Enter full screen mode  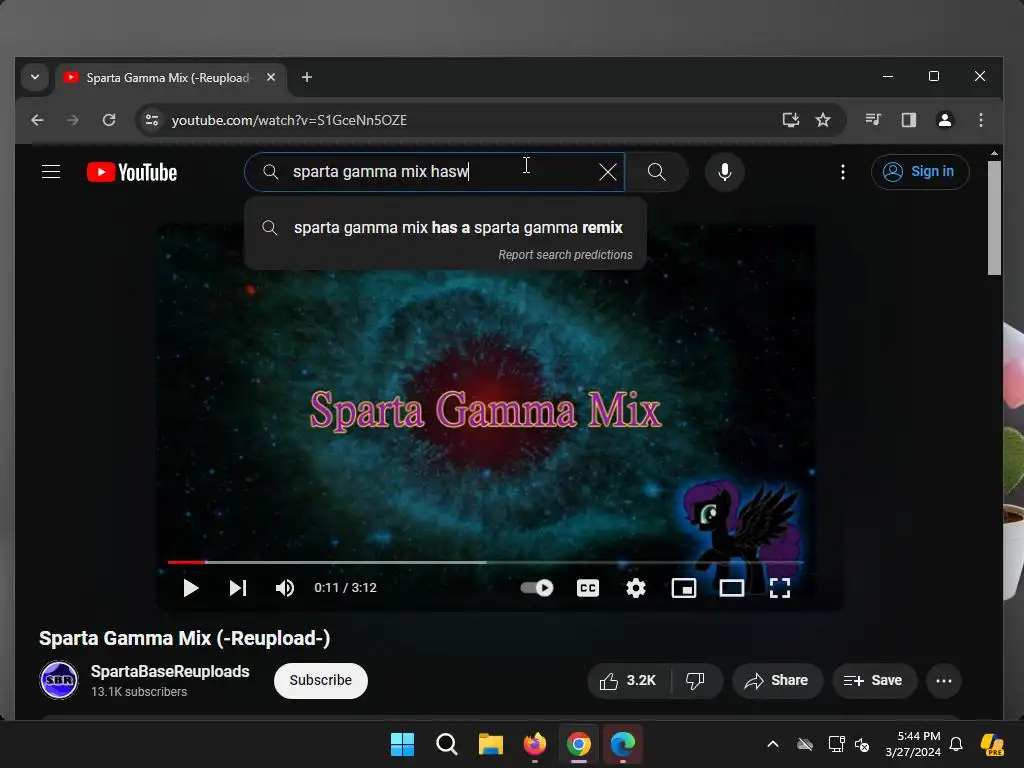coord(780,588)
